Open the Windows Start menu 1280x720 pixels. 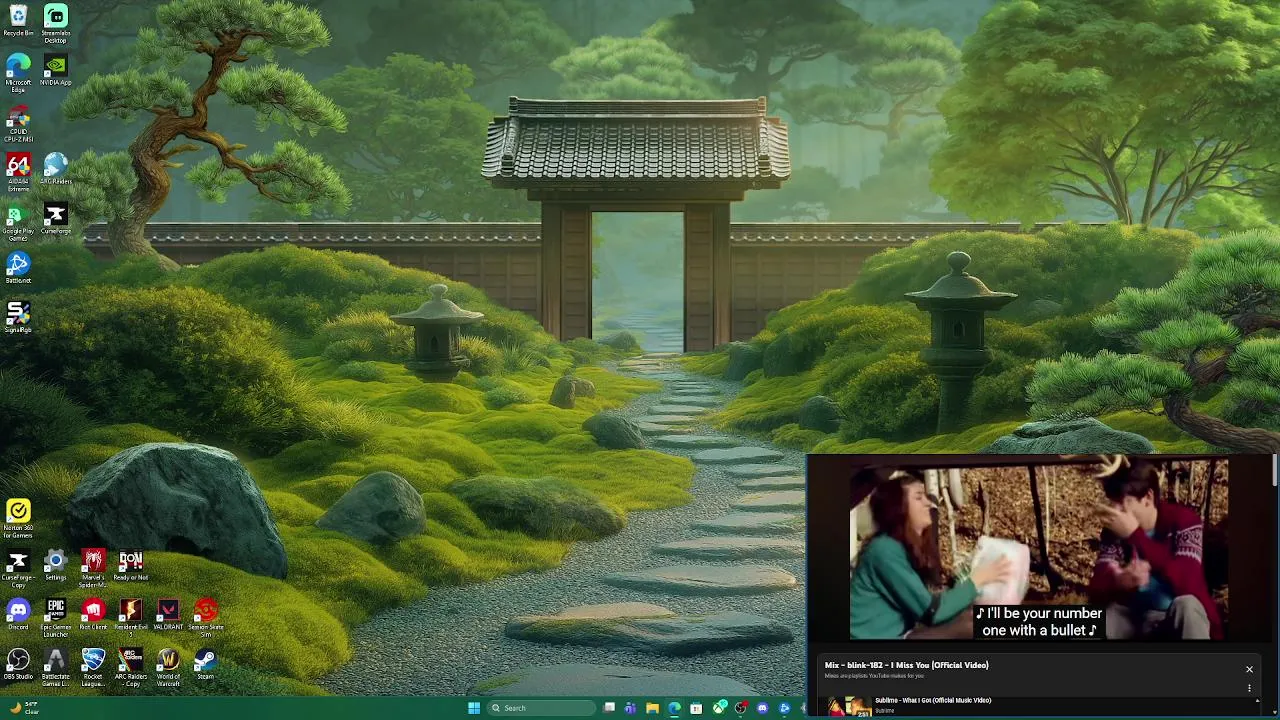click(474, 708)
